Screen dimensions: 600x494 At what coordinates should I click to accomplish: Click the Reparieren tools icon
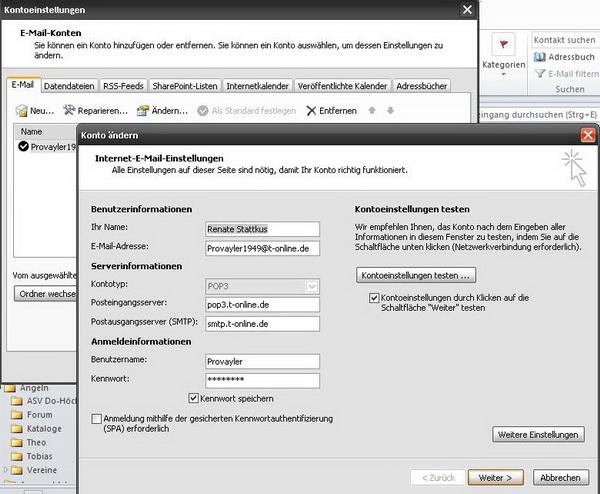(x=69, y=110)
